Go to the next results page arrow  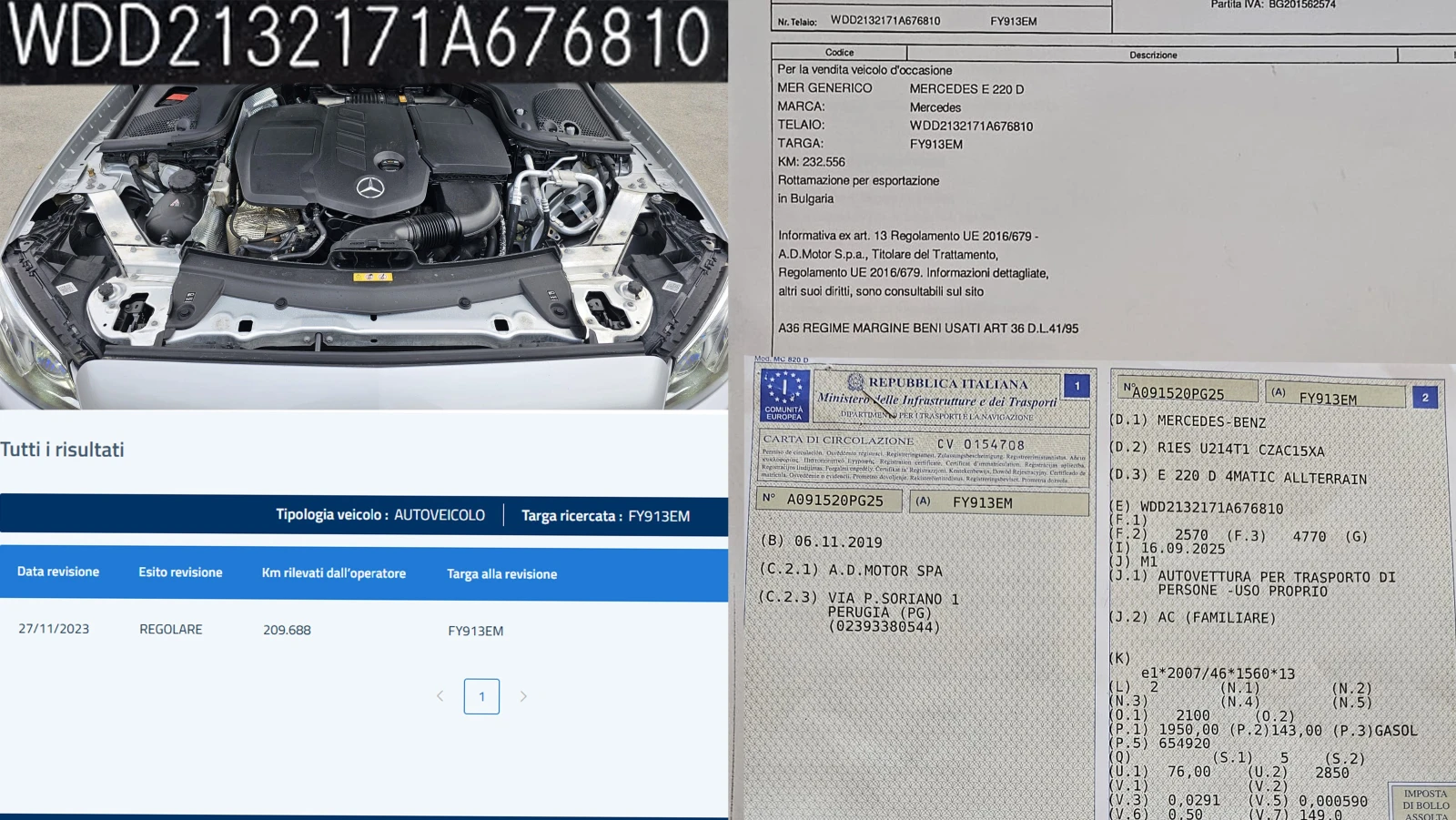(x=523, y=696)
